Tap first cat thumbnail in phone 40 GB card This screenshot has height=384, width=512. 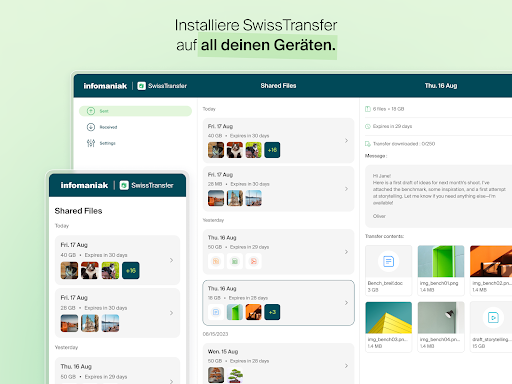point(69,271)
